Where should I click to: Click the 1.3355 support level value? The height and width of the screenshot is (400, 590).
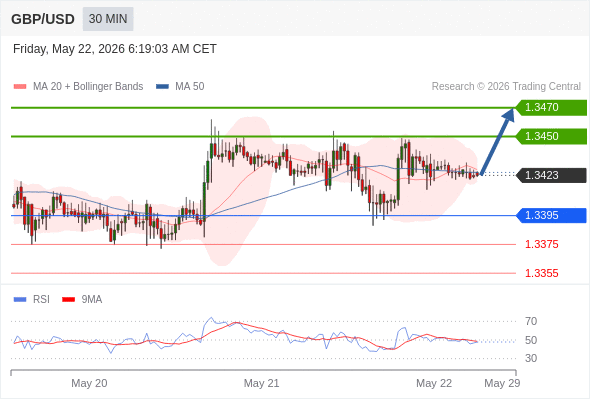[x=541, y=273]
